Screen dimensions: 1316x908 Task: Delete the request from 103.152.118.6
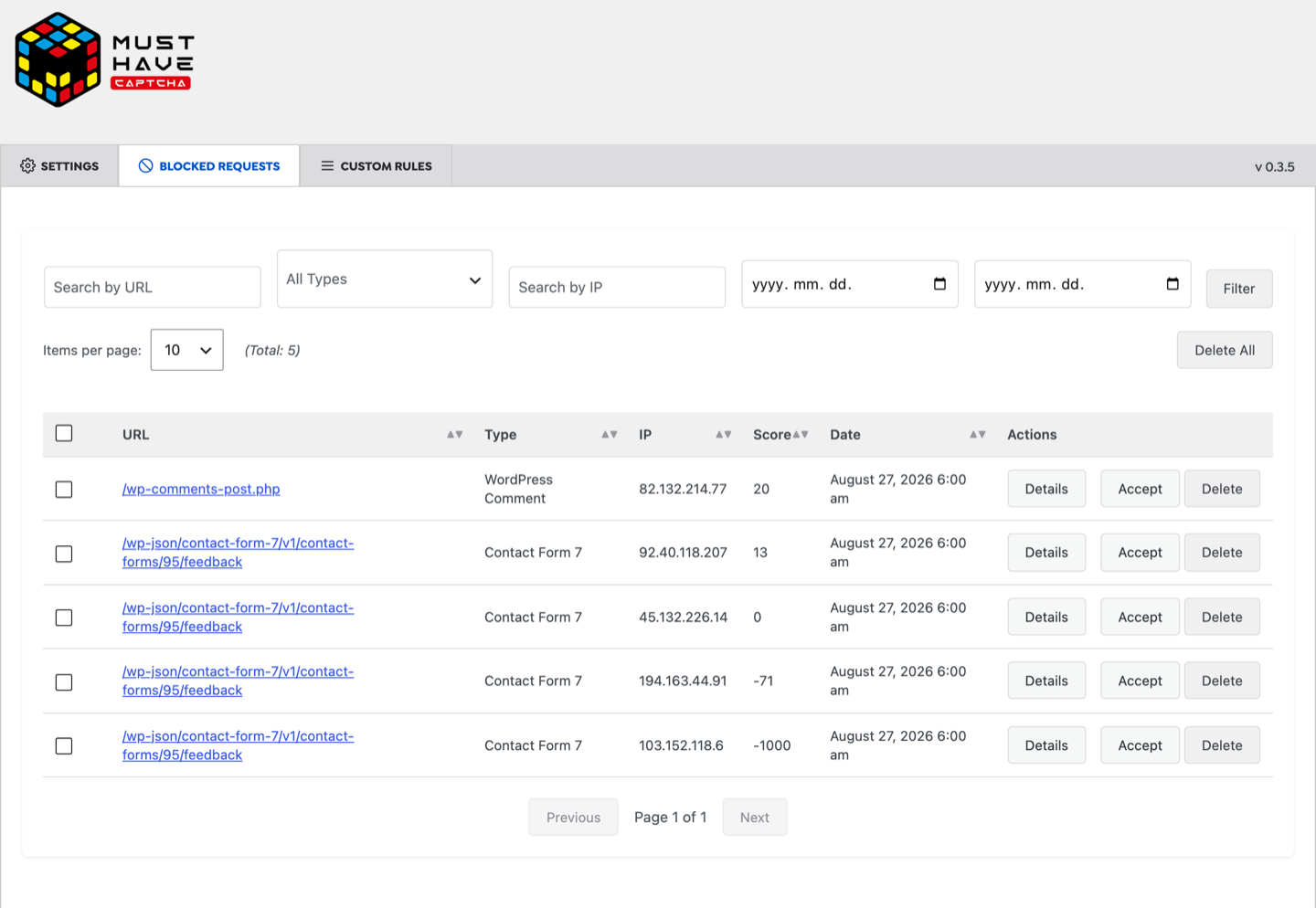(x=1222, y=745)
